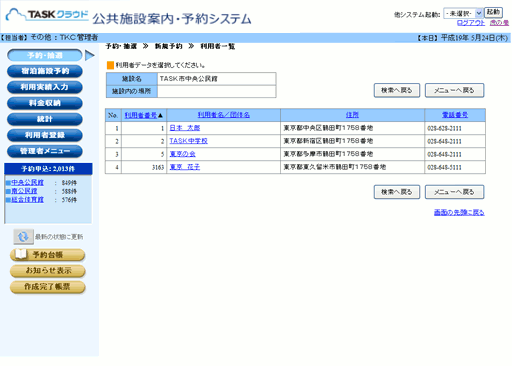Open the 他システム起動 dropdown
This screenshot has height=366, width=512.
point(463,13)
